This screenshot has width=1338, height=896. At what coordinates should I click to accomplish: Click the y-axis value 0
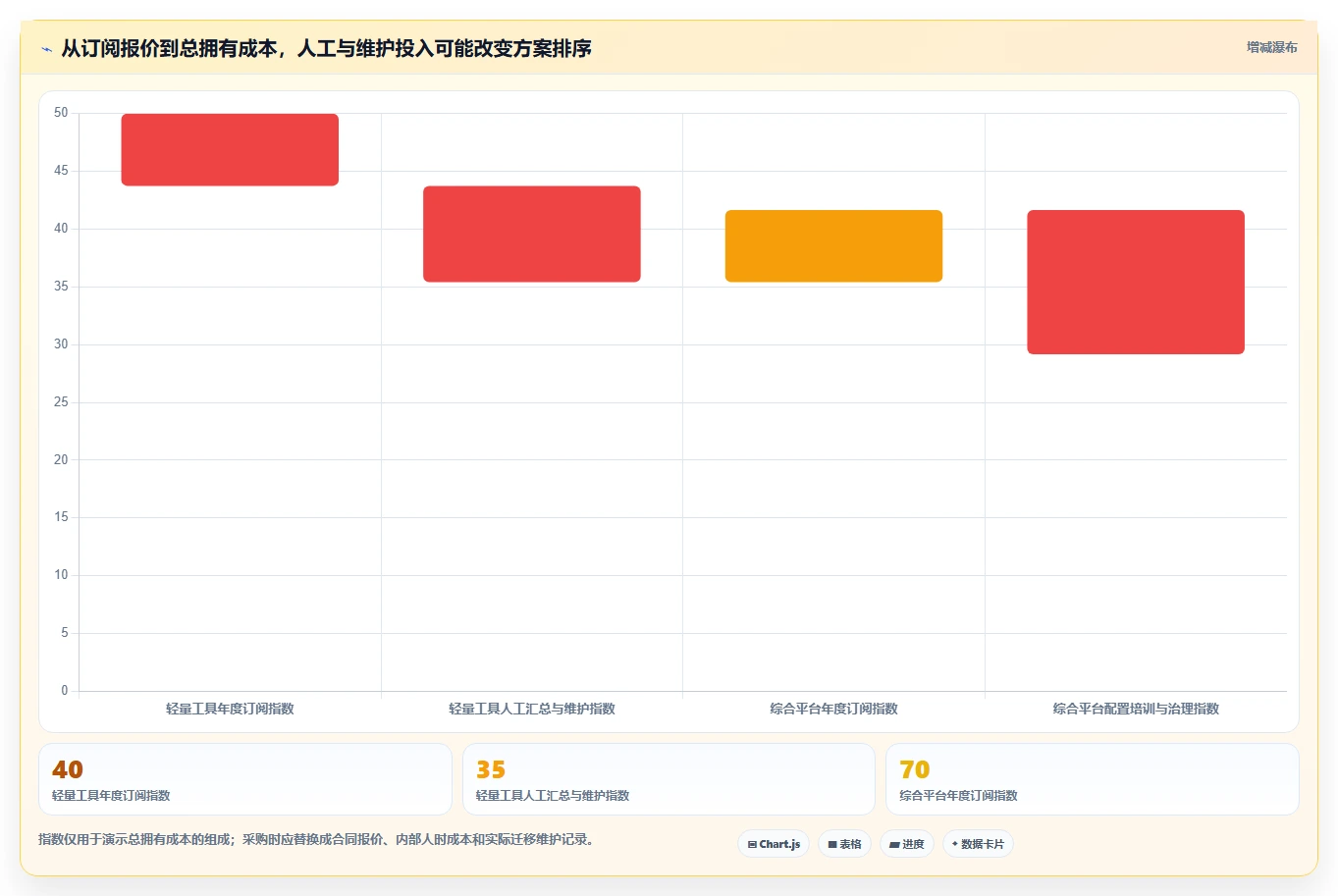click(x=65, y=691)
